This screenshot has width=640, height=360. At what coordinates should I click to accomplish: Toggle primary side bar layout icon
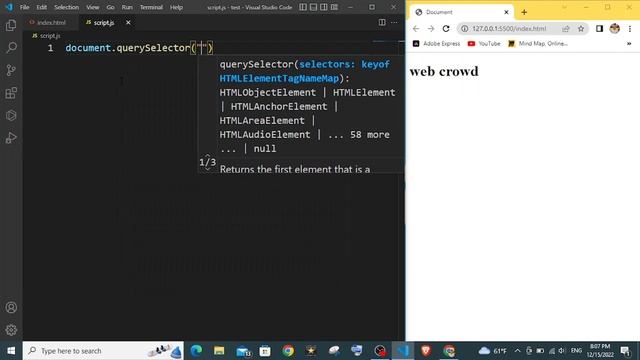point(303,7)
